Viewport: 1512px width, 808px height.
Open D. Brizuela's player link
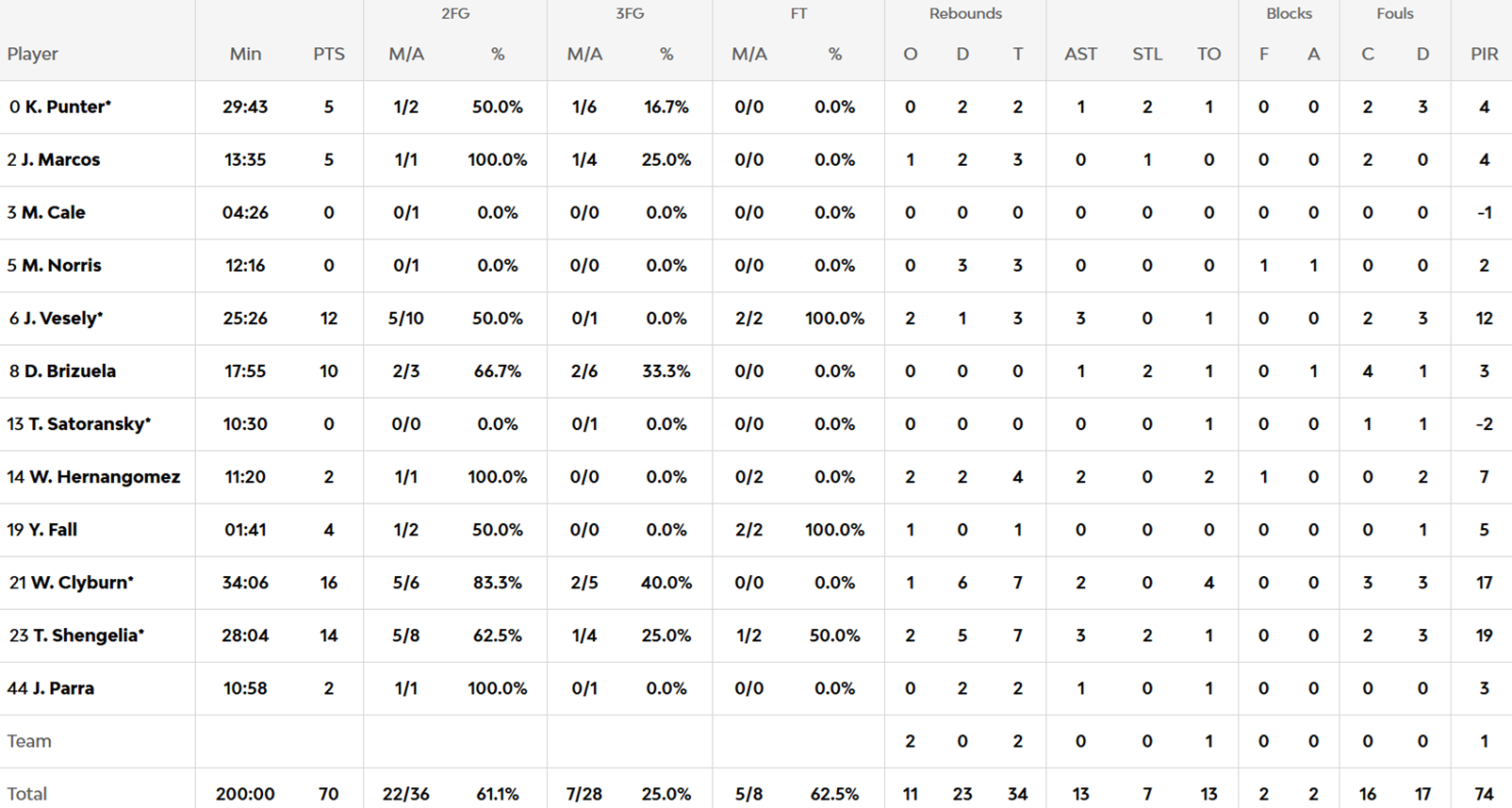pos(70,371)
